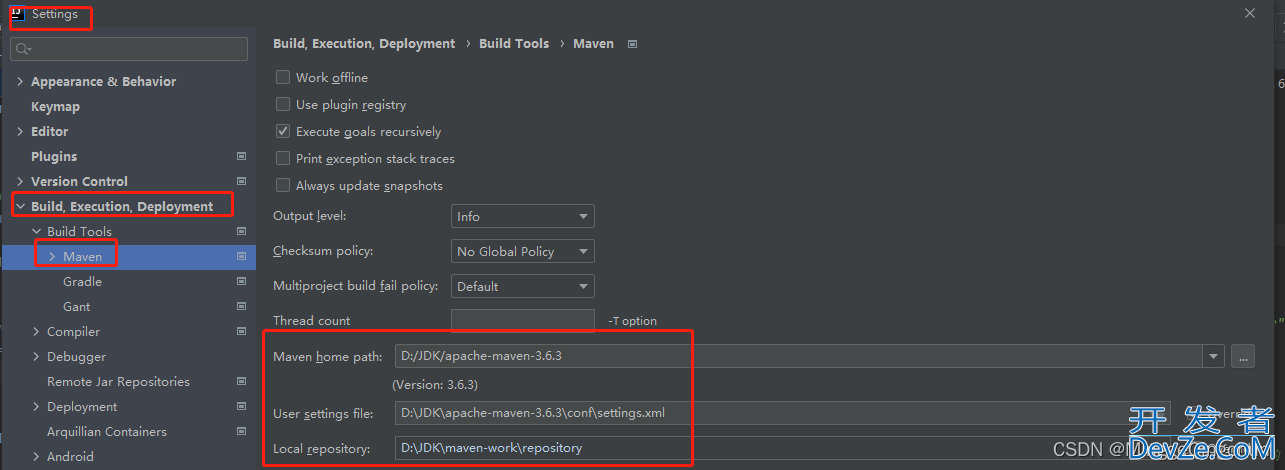Open the Checksum policy dropdown
The image size is (1285, 470).
(522, 251)
